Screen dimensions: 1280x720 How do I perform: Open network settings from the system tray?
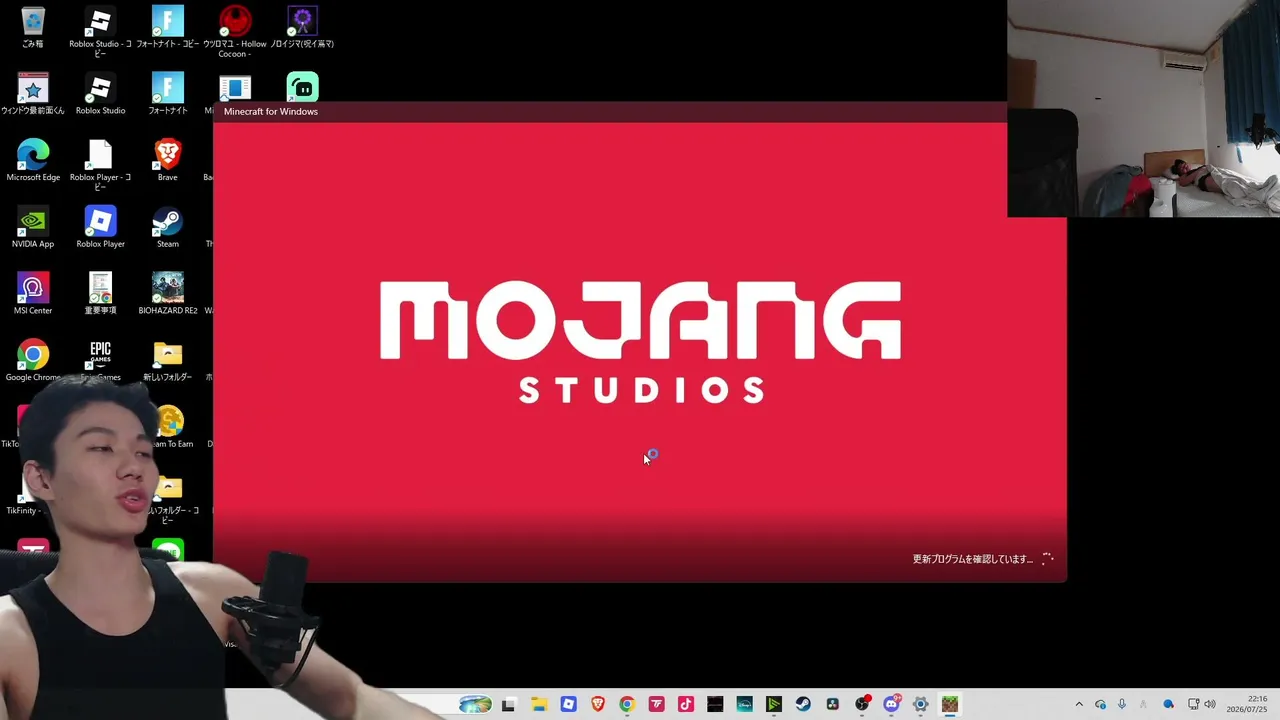[x=1193, y=704]
